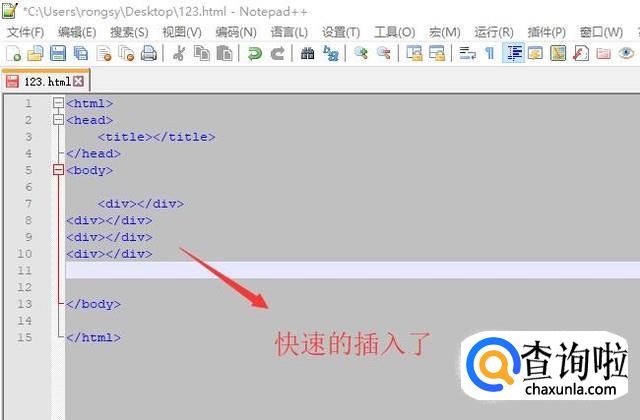Click the green Undo arrow
The width and height of the screenshot is (640, 420).
[x=255, y=53]
